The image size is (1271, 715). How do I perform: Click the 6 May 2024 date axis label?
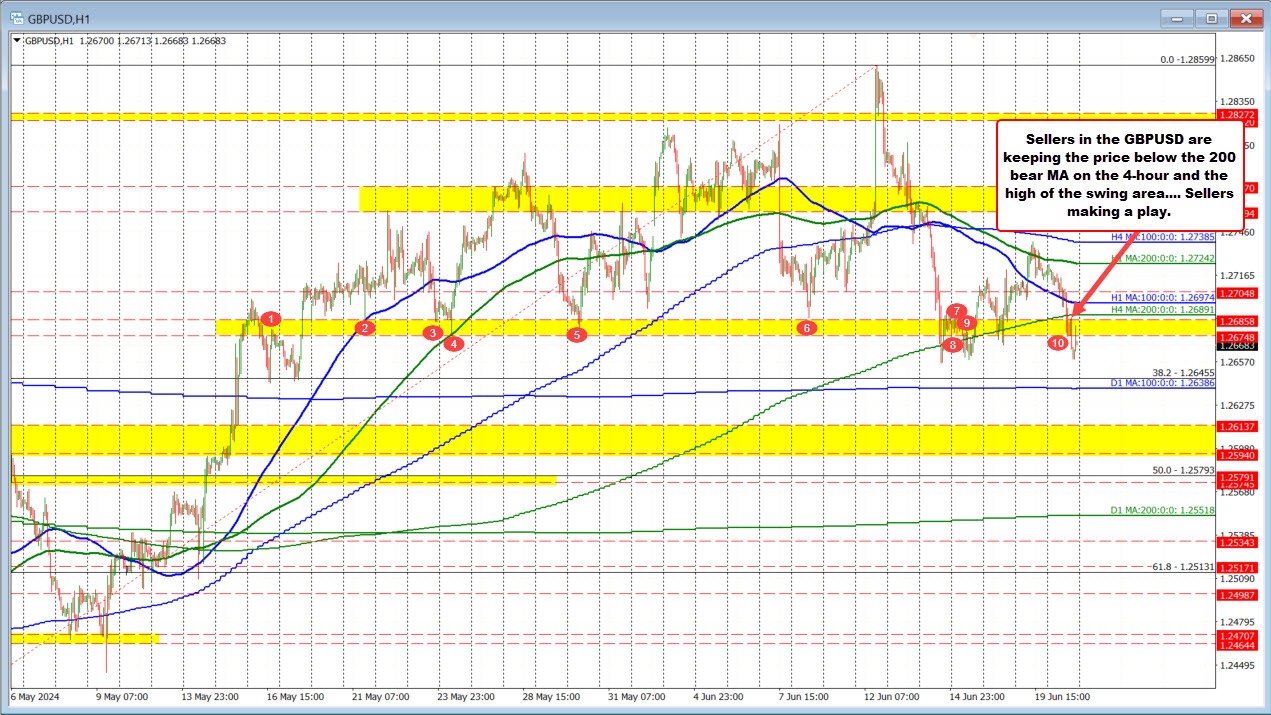[33, 697]
